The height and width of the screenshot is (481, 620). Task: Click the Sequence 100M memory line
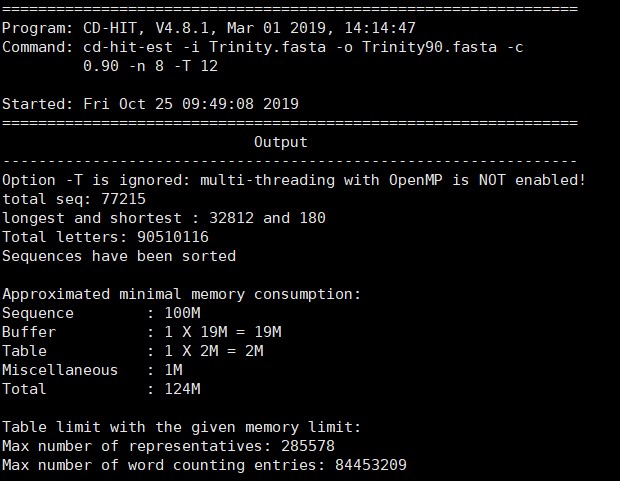pos(100,313)
